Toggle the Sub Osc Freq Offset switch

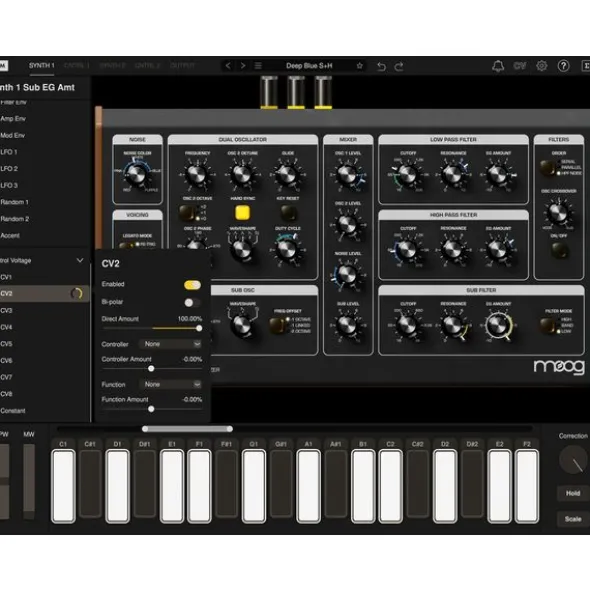277,326
